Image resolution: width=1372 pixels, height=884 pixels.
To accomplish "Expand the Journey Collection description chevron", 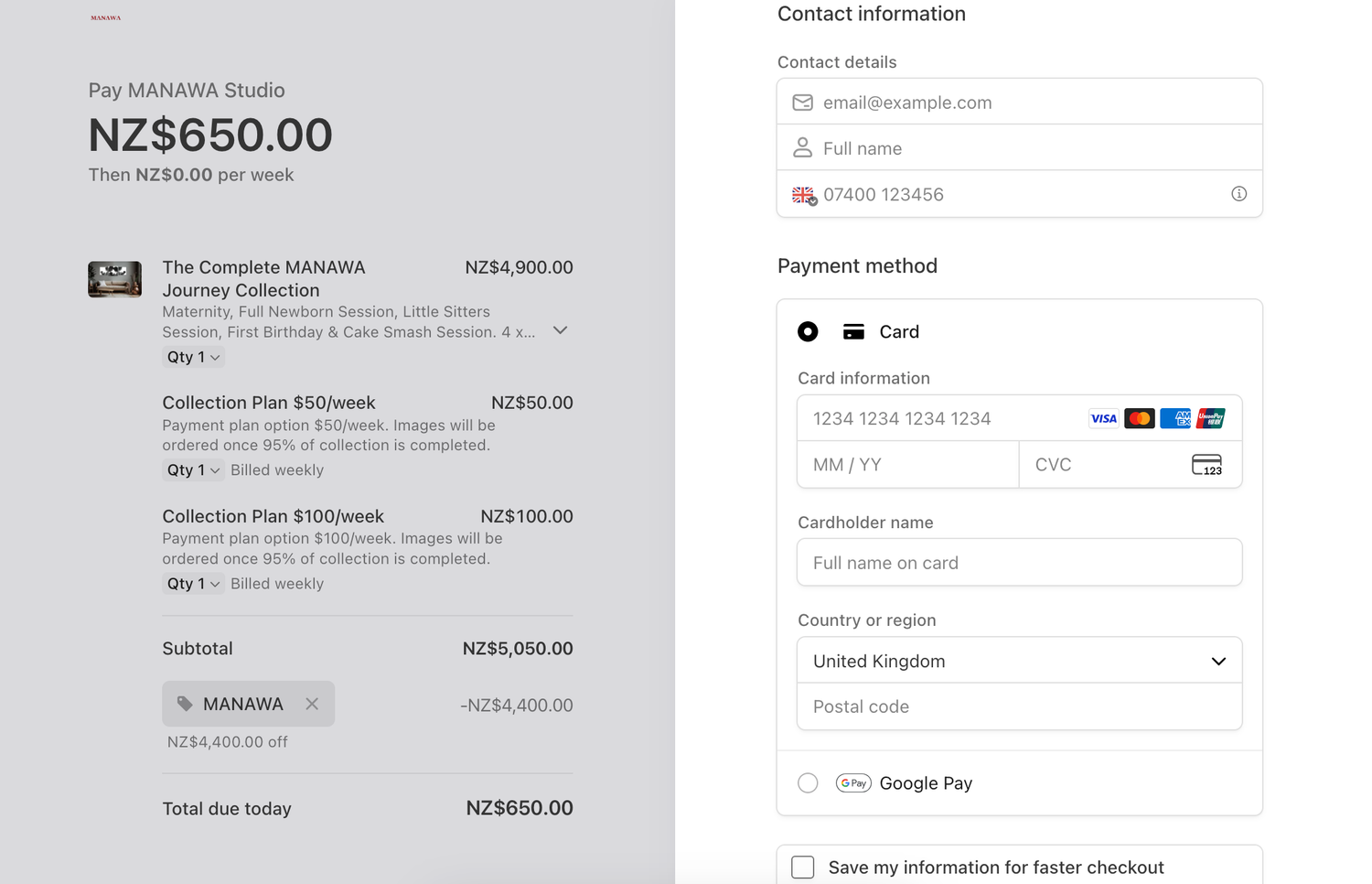I will point(561,330).
